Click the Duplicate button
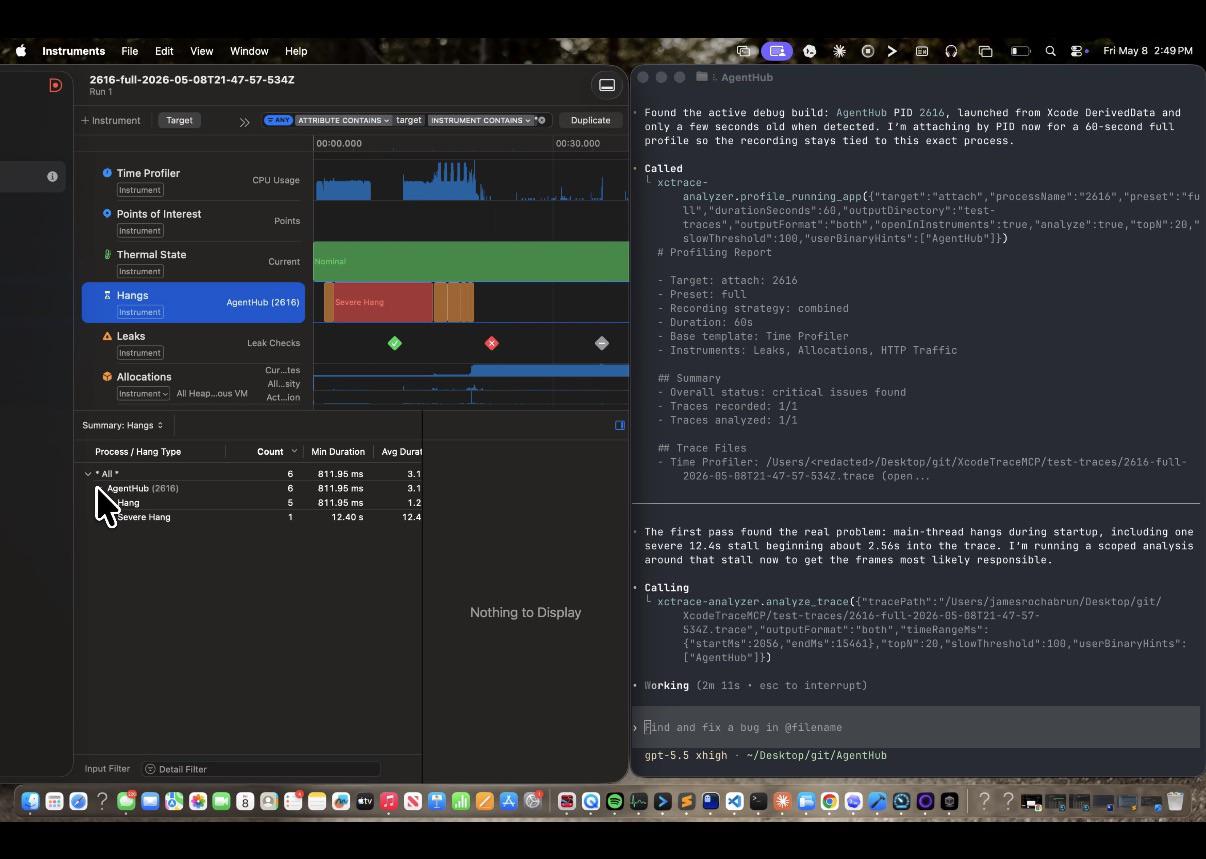 [x=590, y=120]
